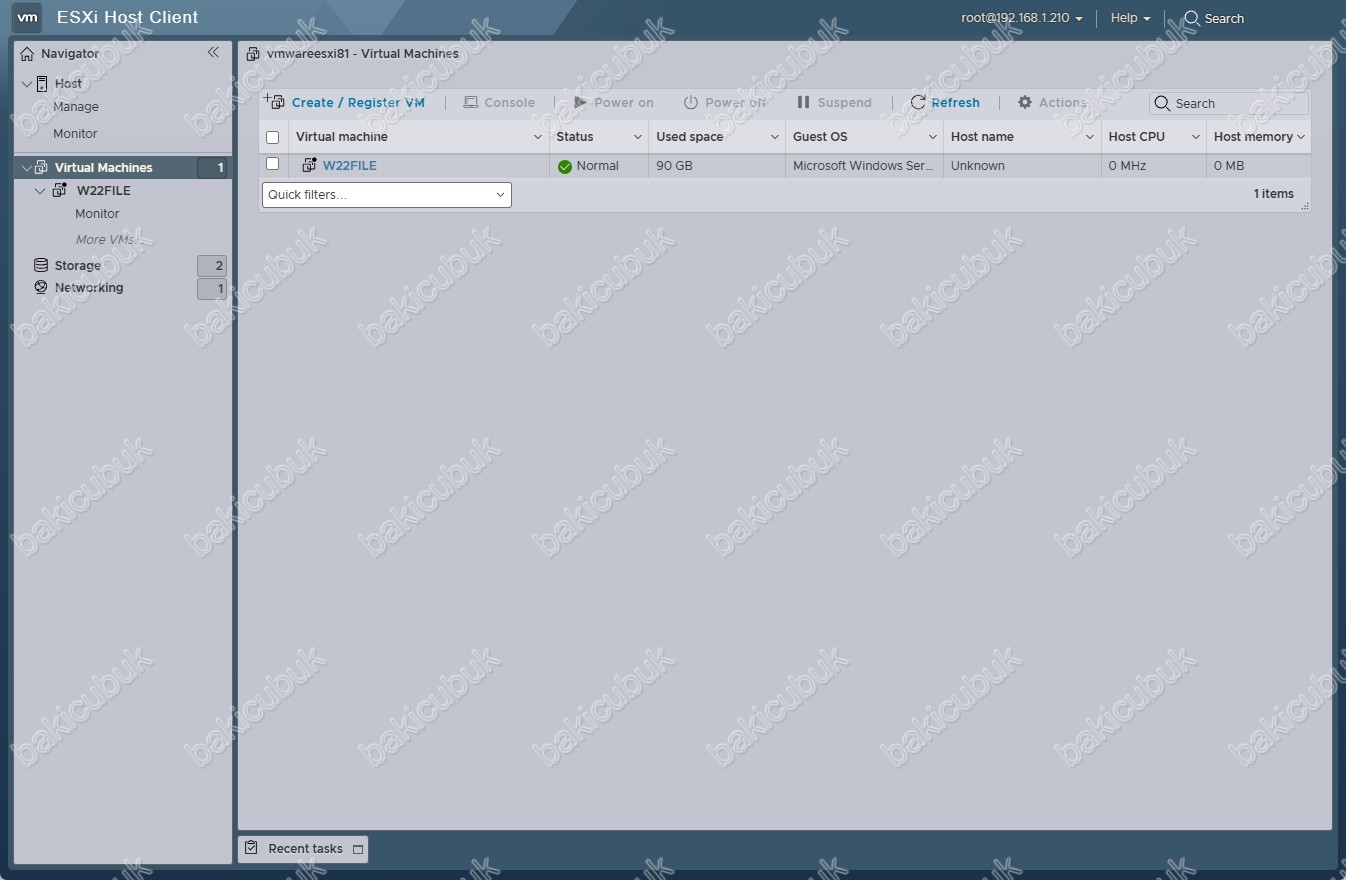
Task: Toggle the select-all virtual machines checkbox
Action: (x=272, y=137)
